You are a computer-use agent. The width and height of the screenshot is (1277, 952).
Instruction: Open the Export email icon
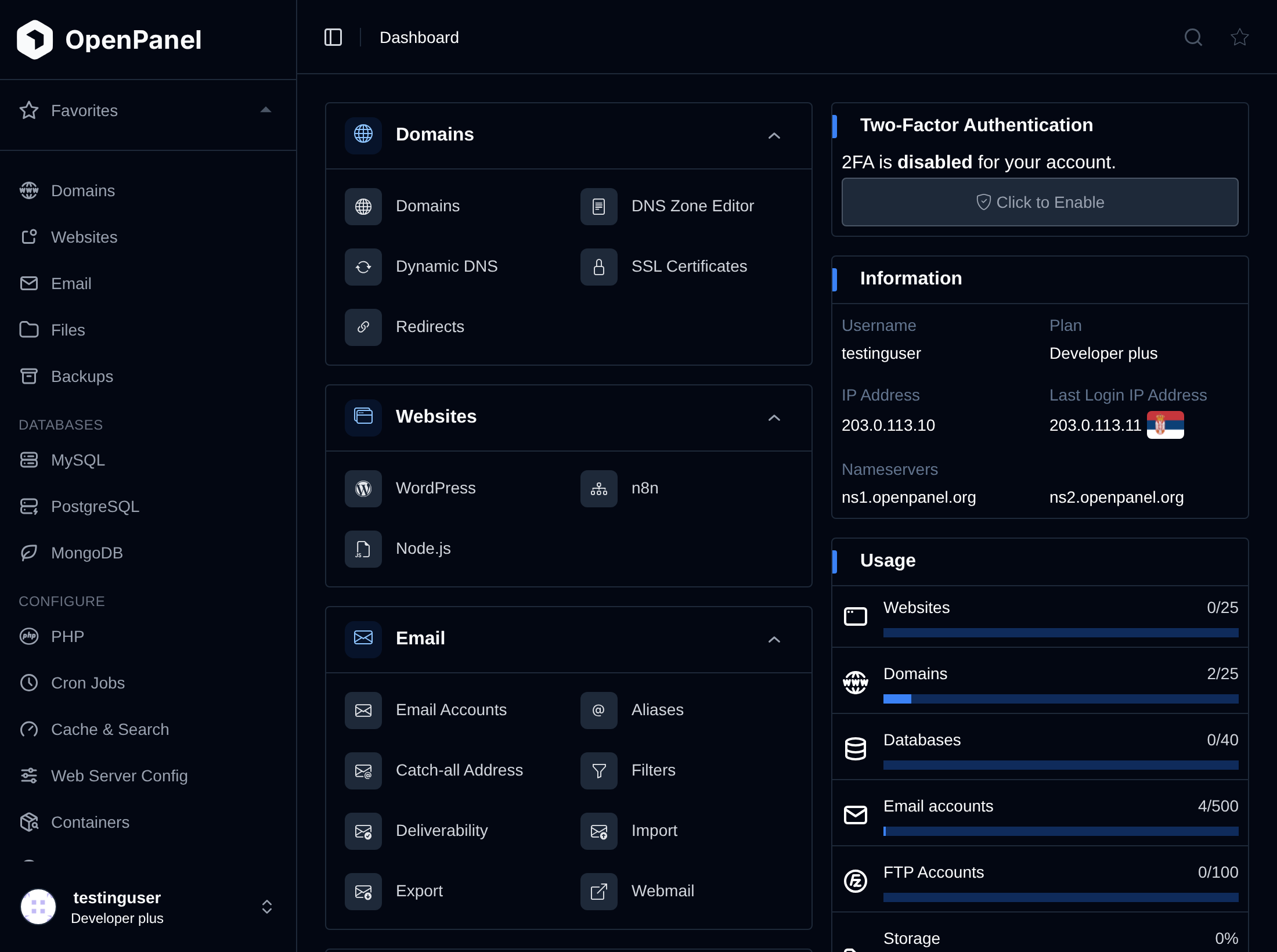363,892
